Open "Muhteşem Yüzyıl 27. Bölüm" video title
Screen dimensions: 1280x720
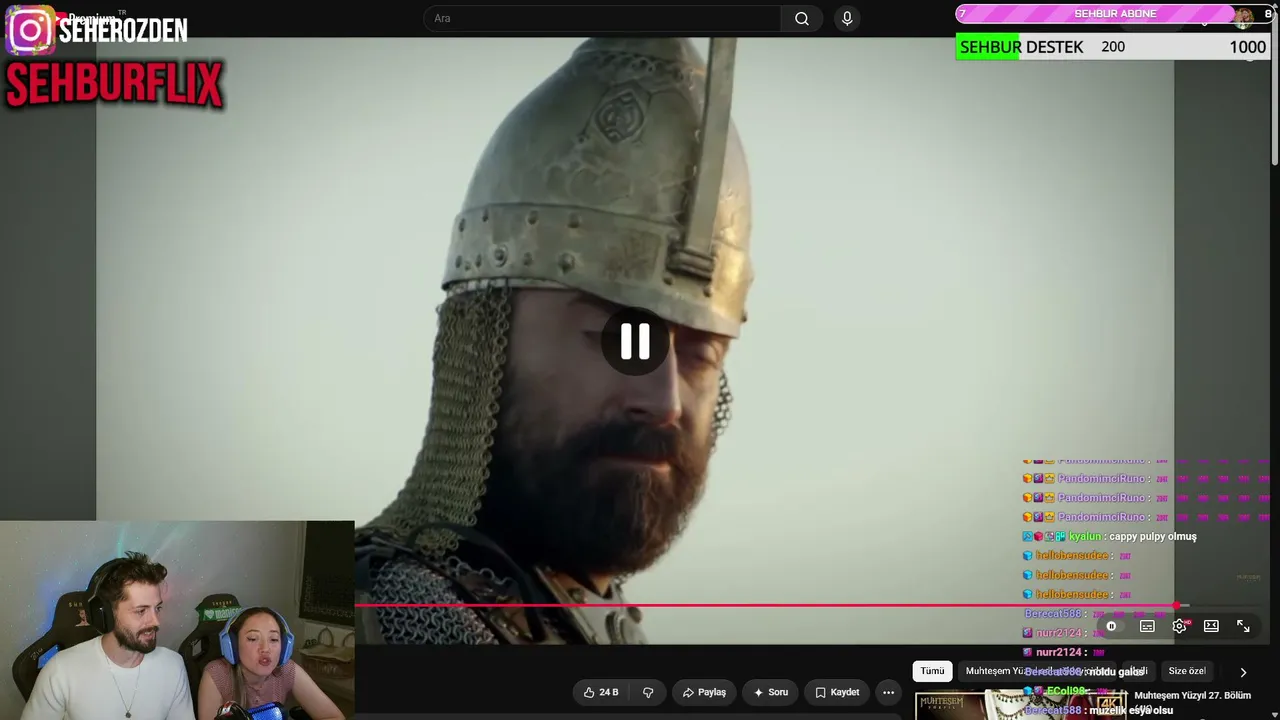pos(1192,695)
